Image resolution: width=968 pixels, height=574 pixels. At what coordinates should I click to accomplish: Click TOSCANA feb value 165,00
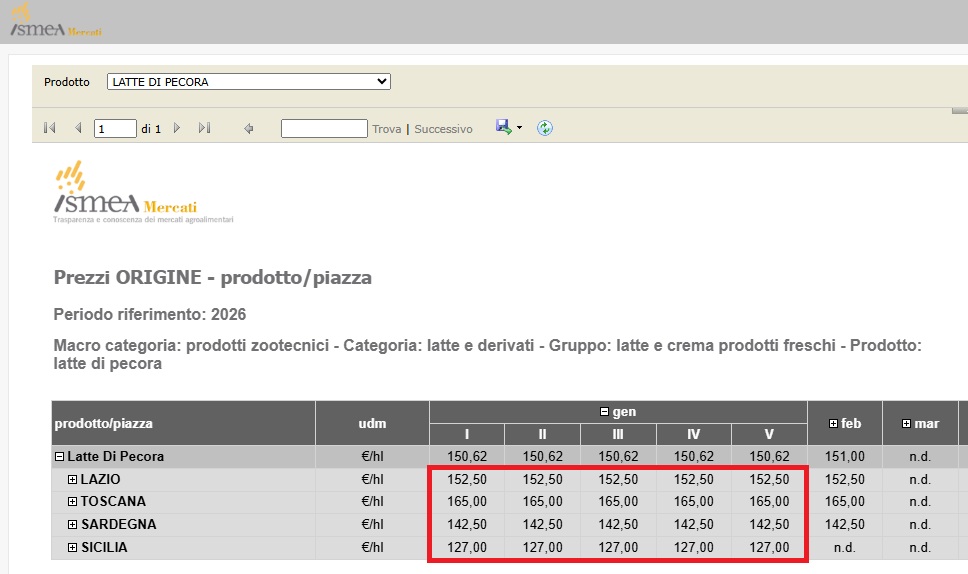[x=845, y=502]
